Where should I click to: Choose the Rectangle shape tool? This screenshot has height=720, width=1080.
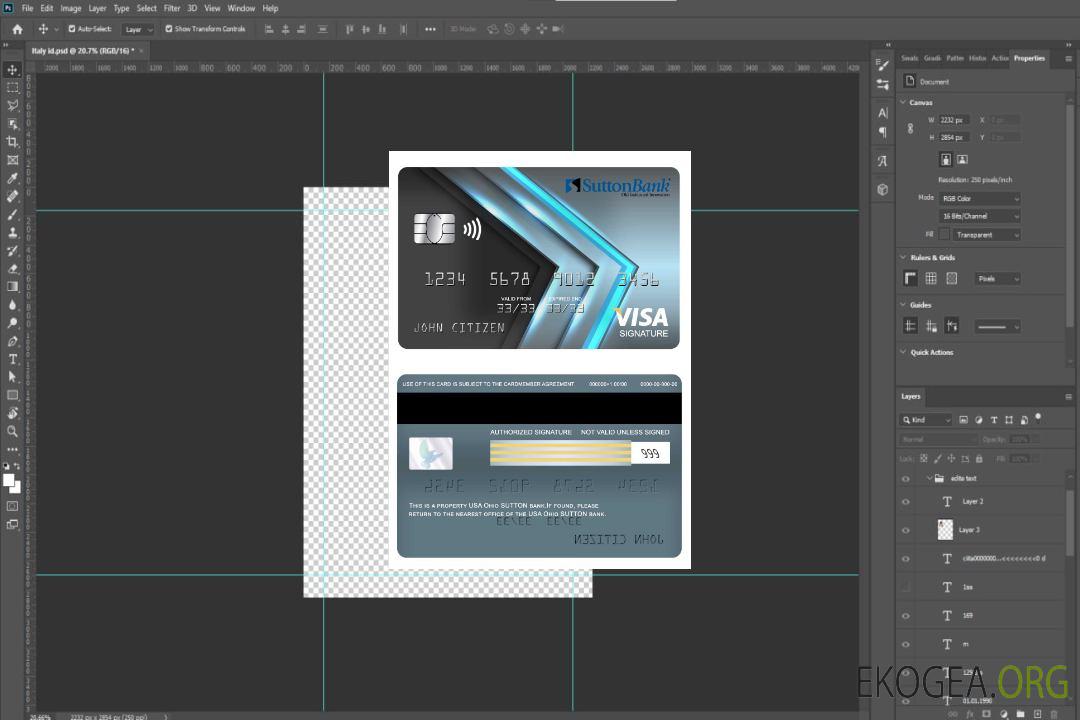pos(12,395)
